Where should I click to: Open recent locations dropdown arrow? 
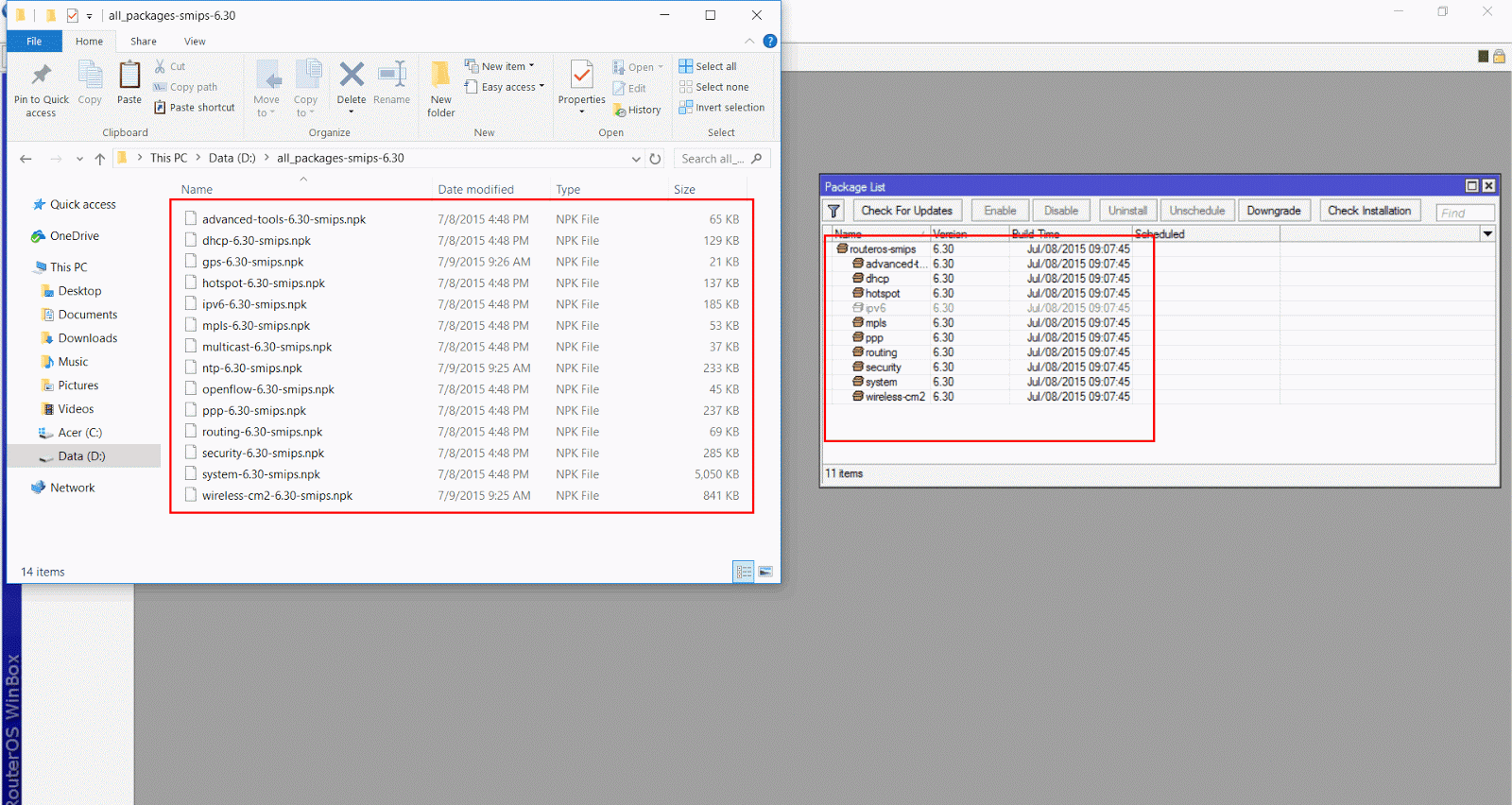pos(79,159)
